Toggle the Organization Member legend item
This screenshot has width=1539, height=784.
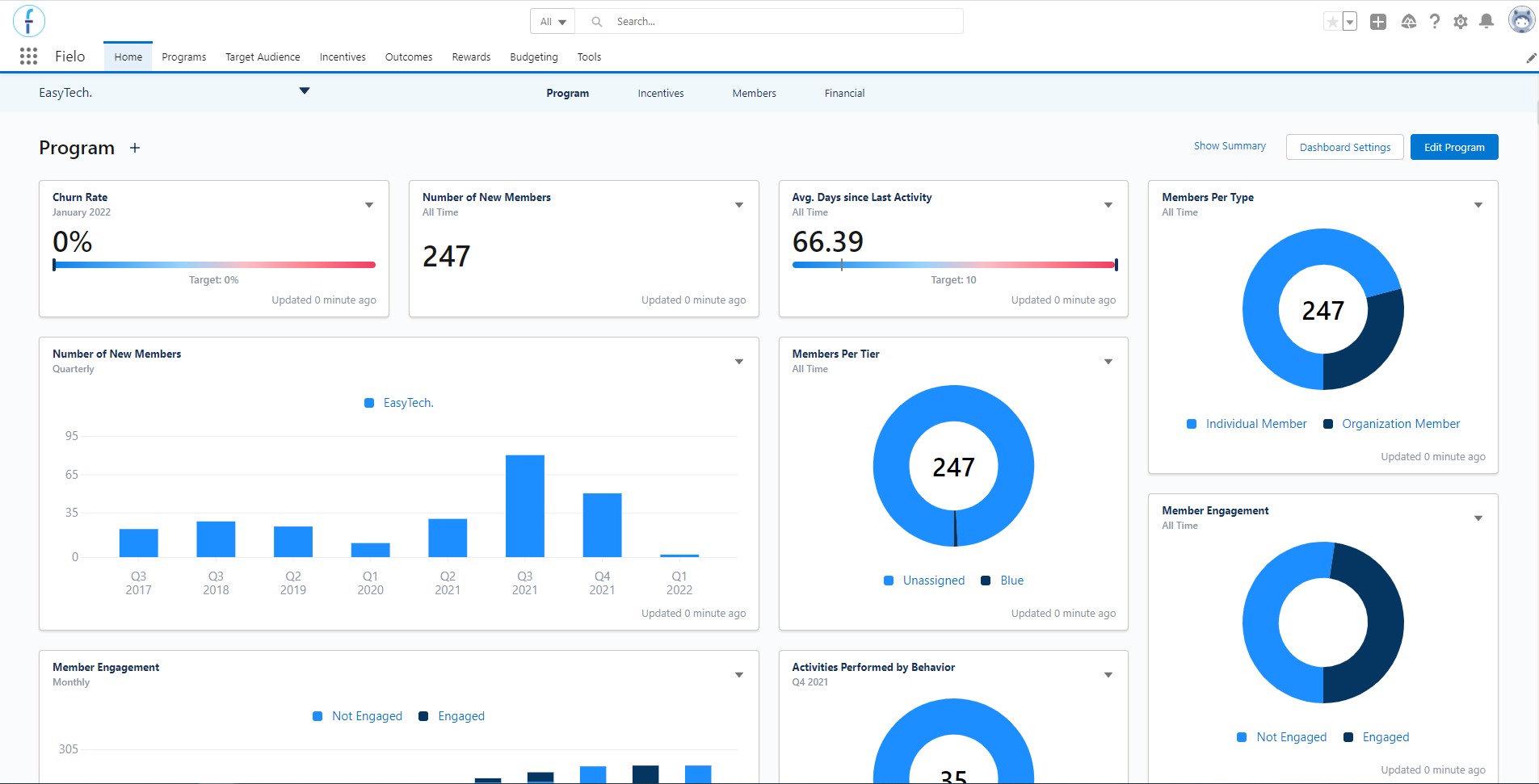[x=1392, y=424]
